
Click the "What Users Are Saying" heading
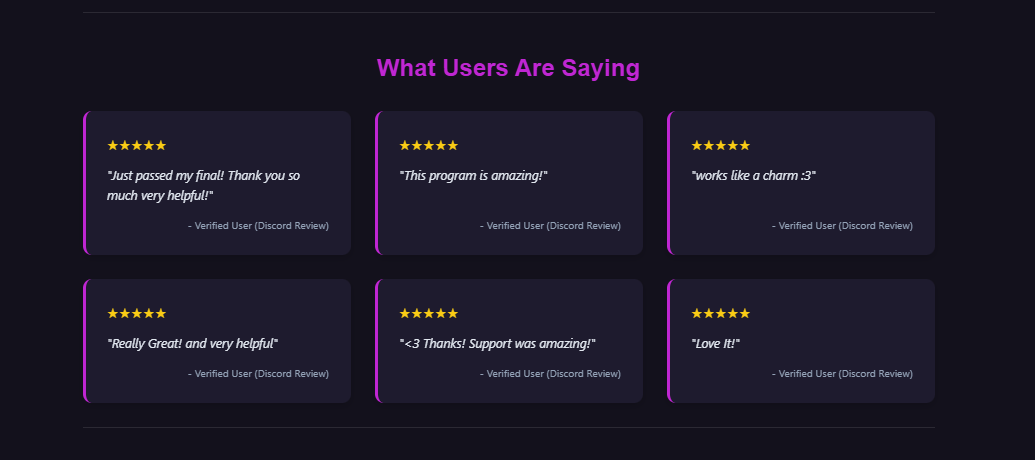pos(508,68)
